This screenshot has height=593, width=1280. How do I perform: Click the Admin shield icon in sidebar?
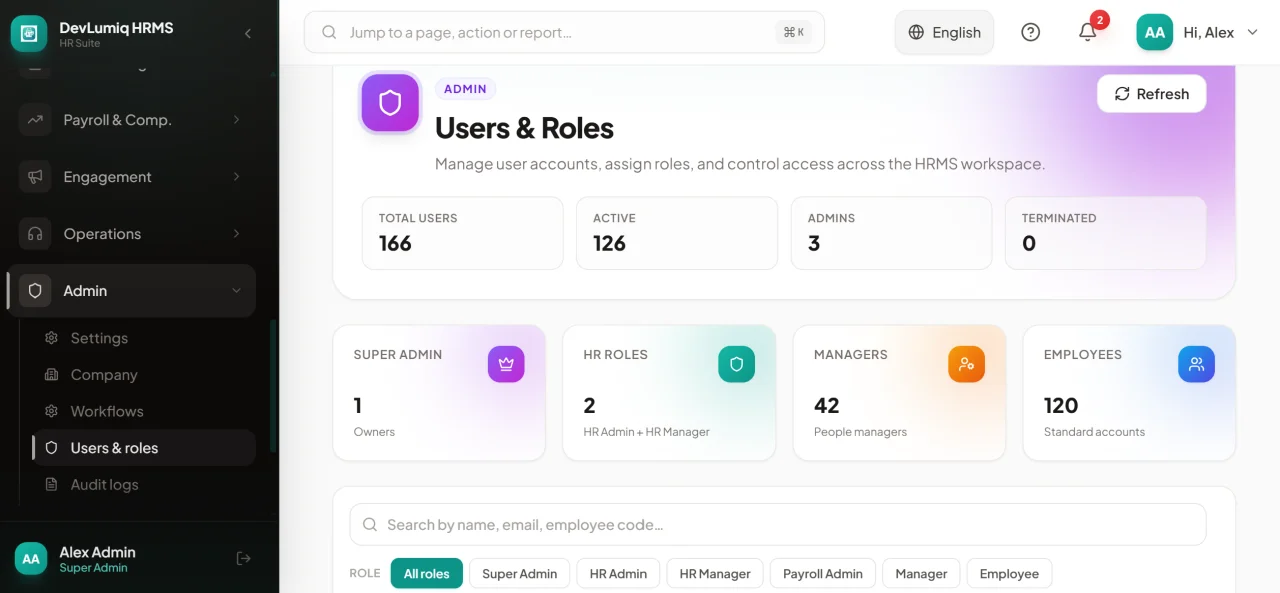point(35,291)
